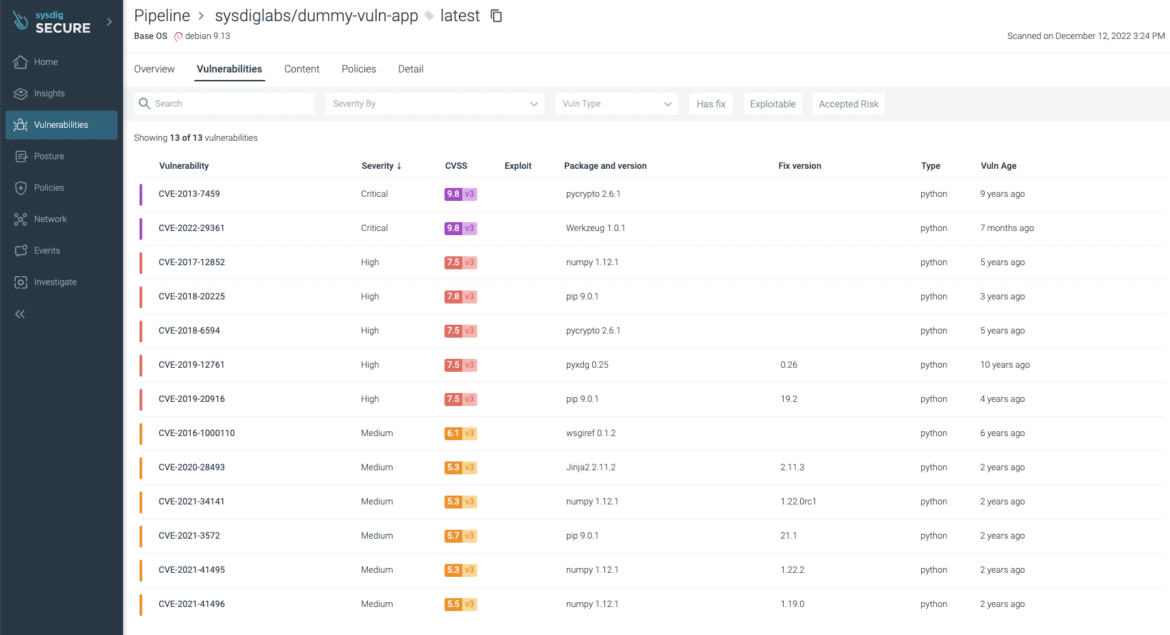Viewport: 1170px width, 635px height.
Task: Select the Vulnerabilities tab
Action: tap(229, 69)
